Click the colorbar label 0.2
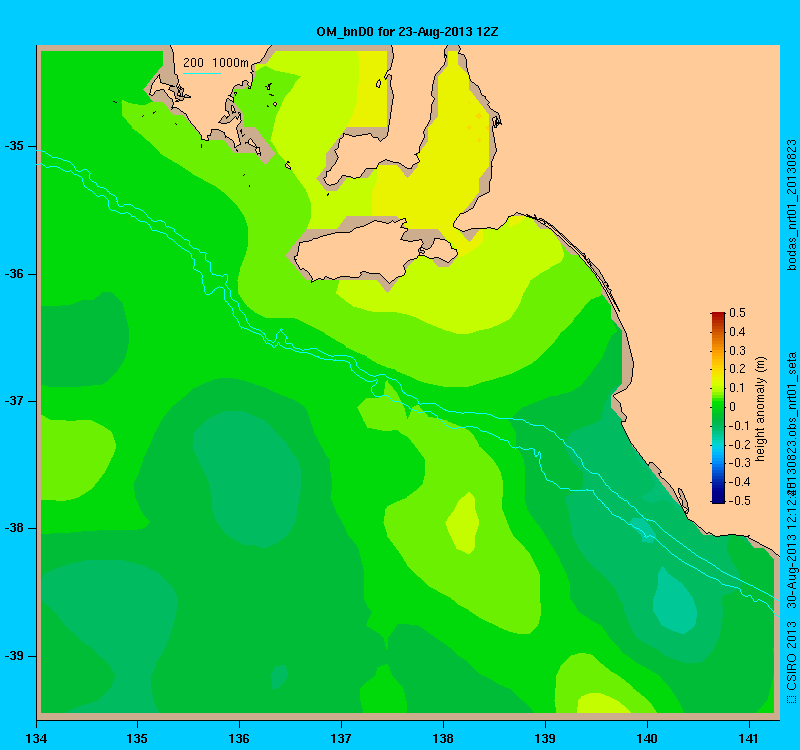This screenshot has height=750, width=800. (x=737, y=369)
